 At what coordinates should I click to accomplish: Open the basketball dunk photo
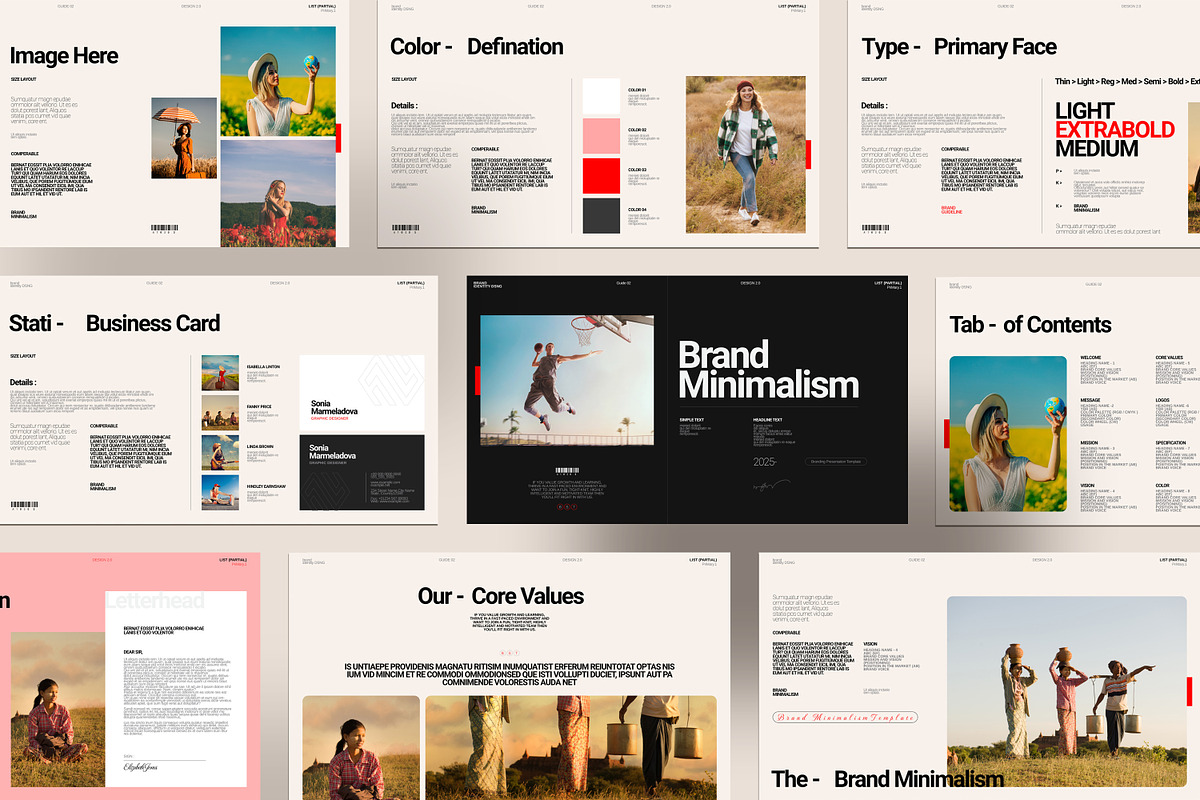pyautogui.click(x=567, y=380)
